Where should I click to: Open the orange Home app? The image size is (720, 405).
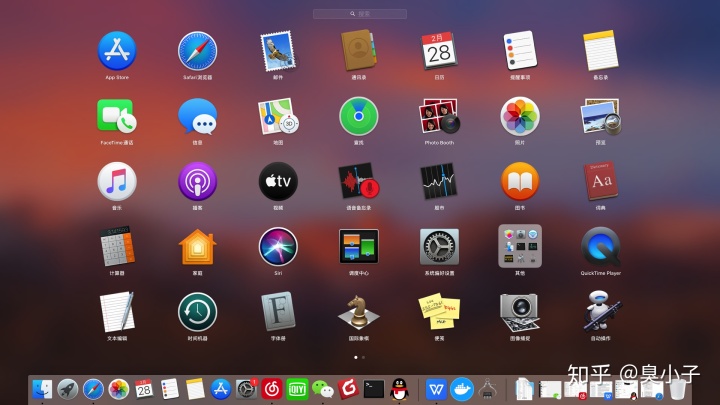(x=197, y=247)
